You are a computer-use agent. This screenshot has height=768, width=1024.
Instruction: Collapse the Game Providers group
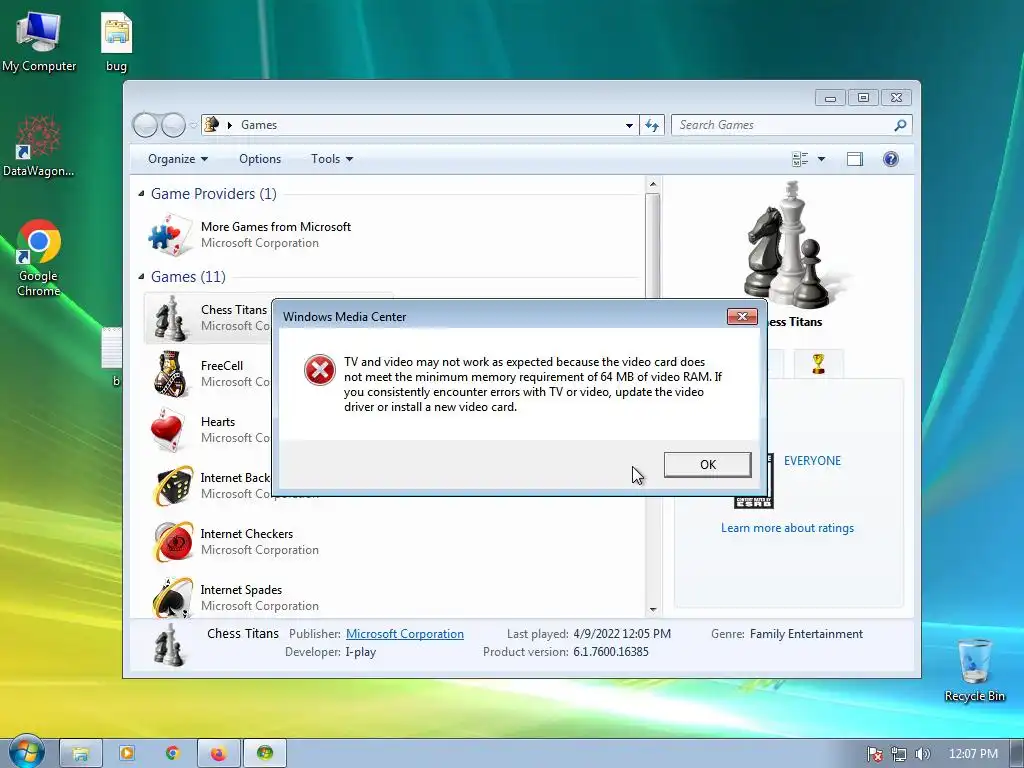[x=142, y=193]
